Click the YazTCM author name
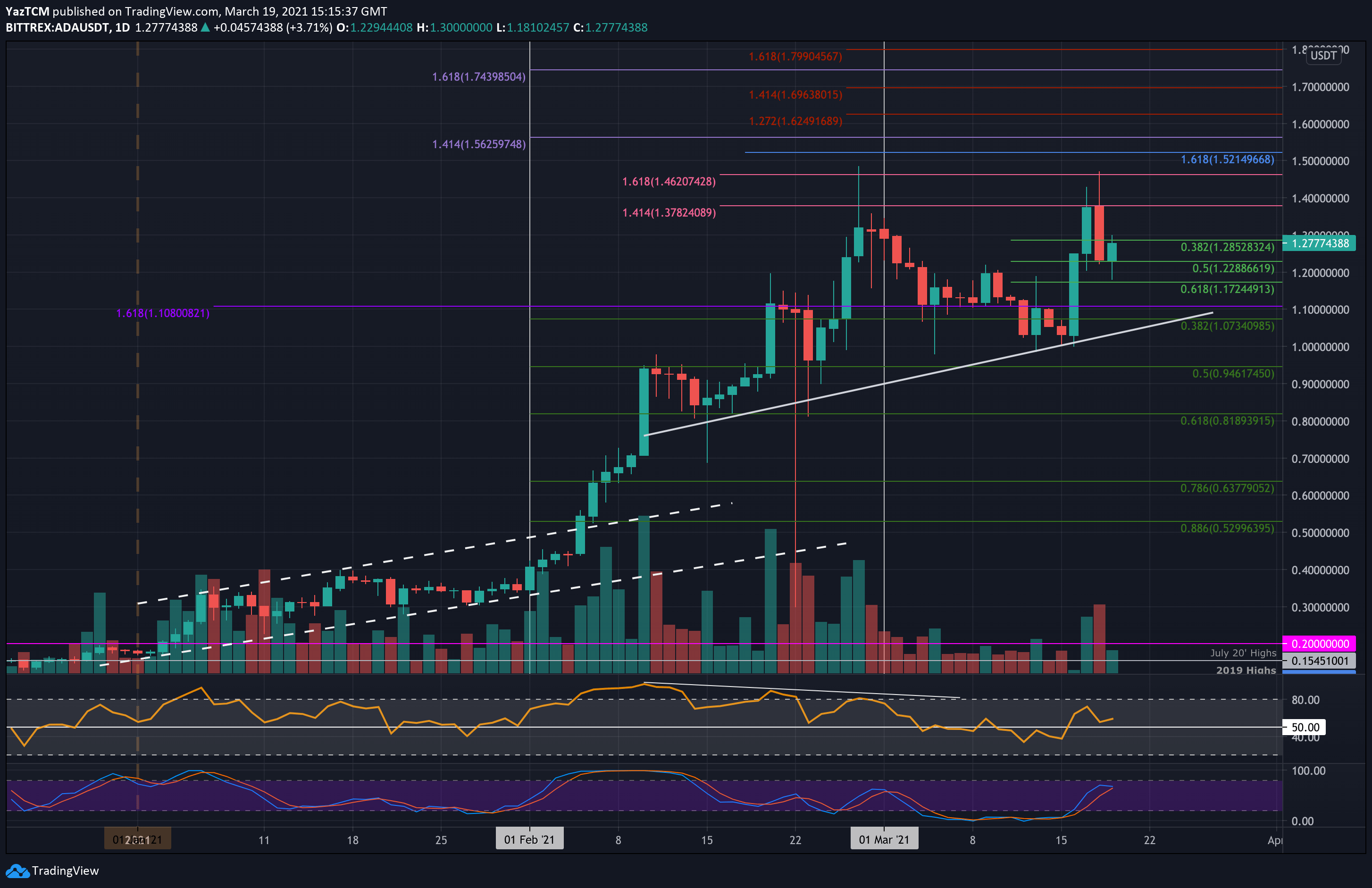The image size is (1372, 888). 27,11
